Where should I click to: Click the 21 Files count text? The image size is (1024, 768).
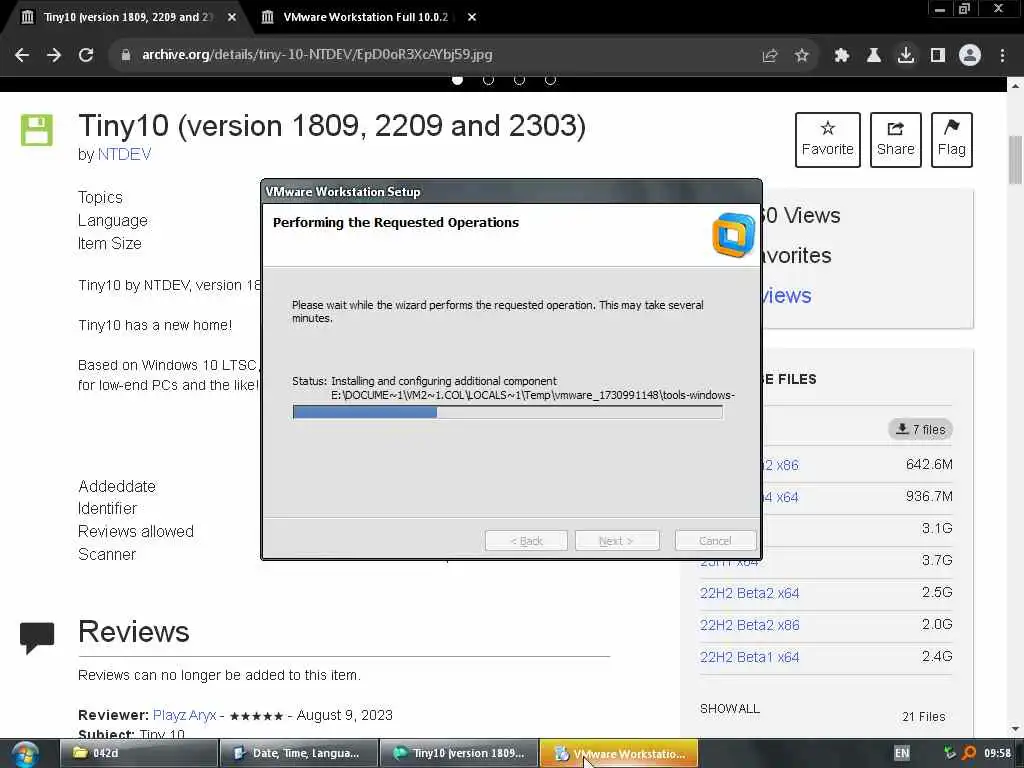point(923,716)
